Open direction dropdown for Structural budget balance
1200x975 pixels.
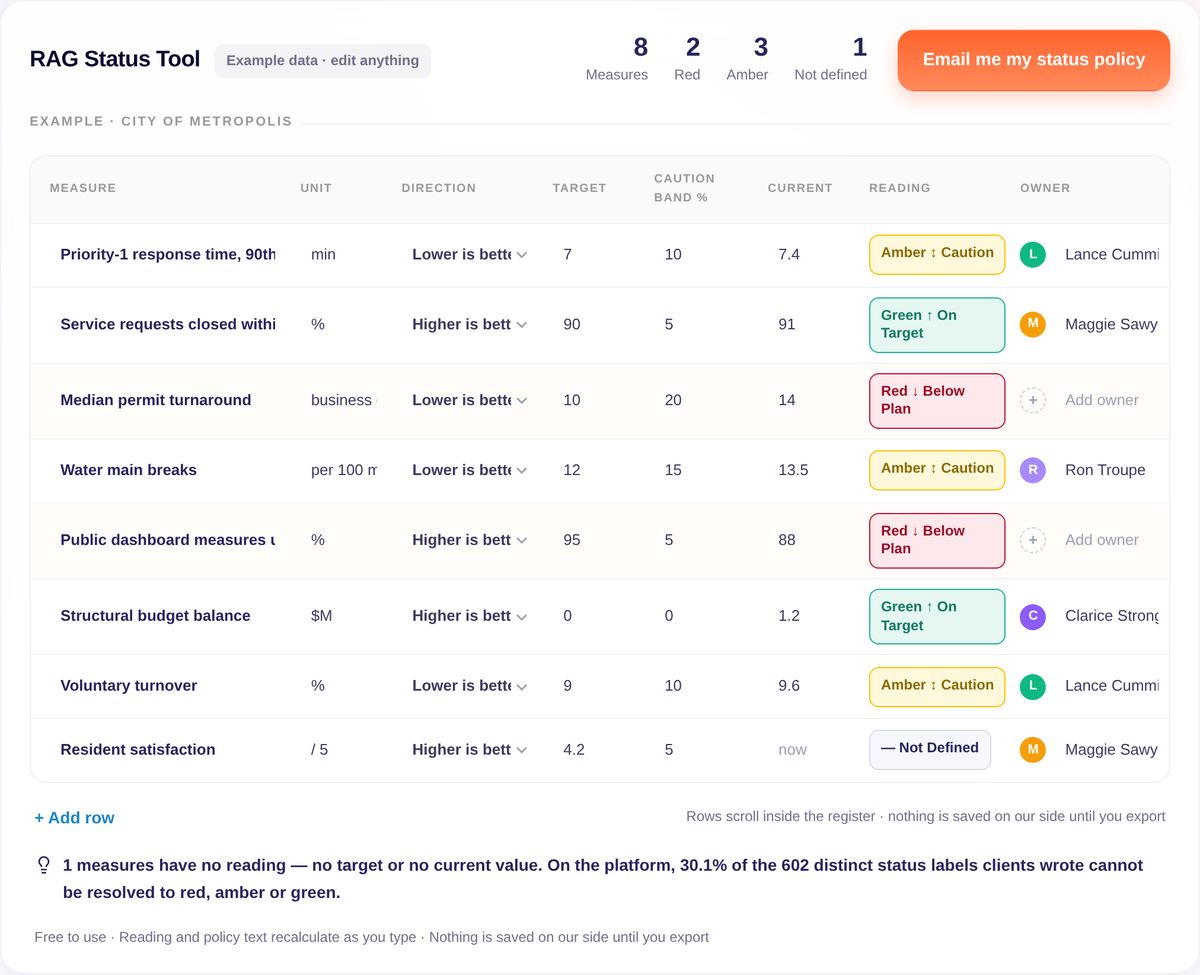[469, 616]
